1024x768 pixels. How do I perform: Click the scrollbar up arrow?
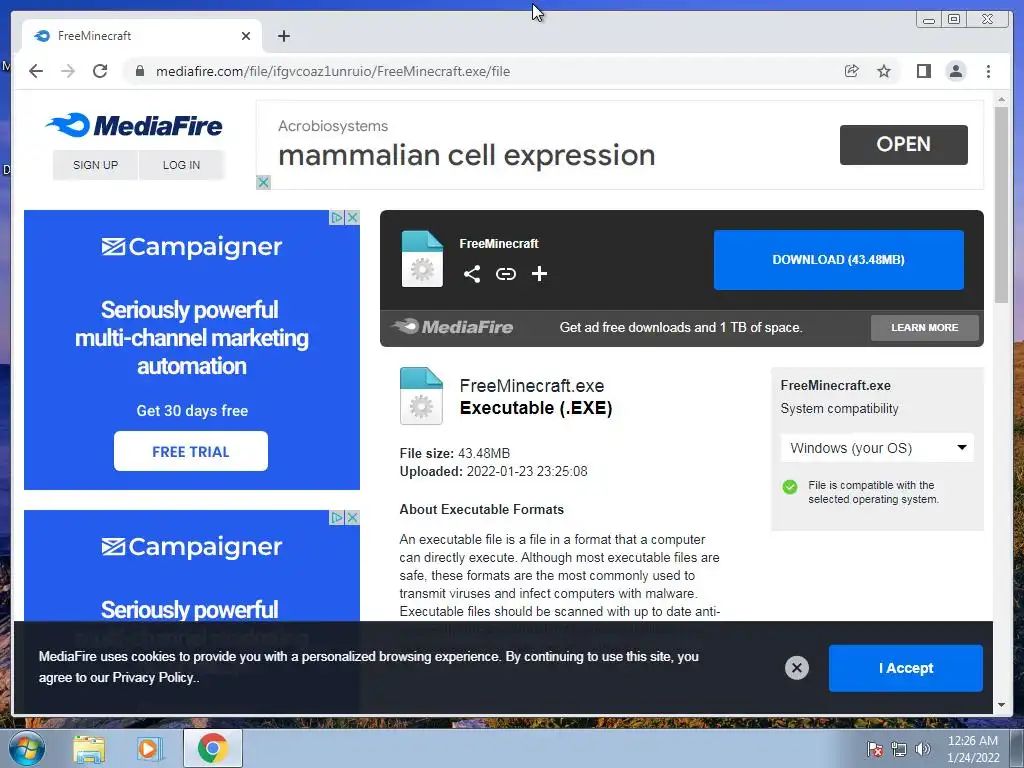[1001, 100]
